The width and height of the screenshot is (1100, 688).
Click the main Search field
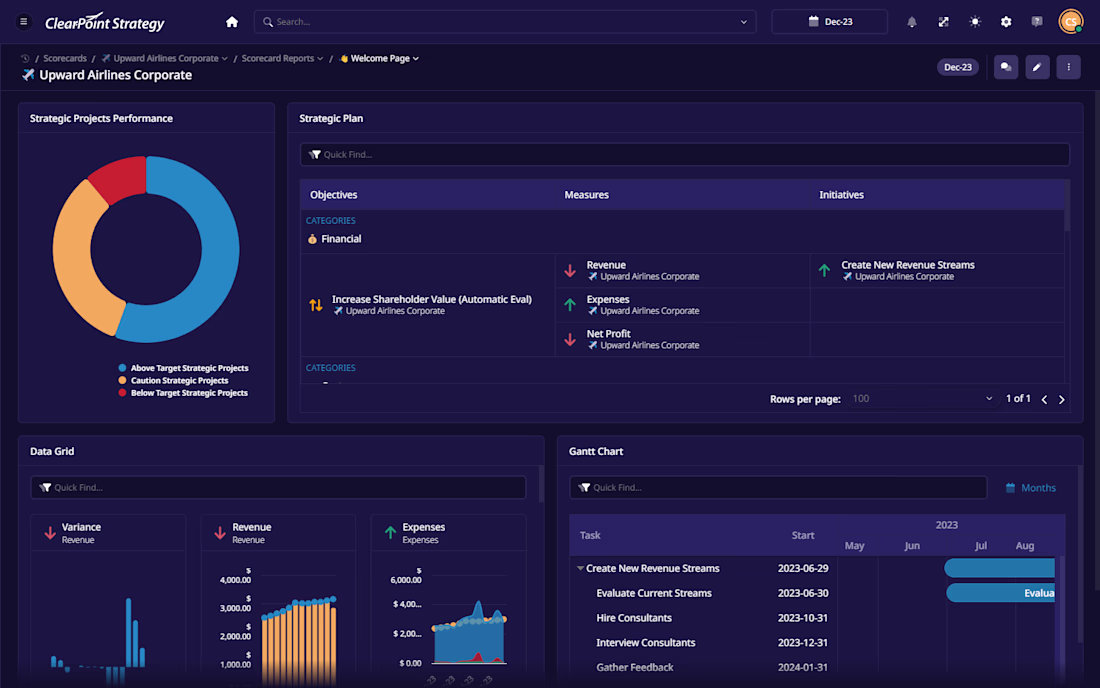click(x=504, y=22)
